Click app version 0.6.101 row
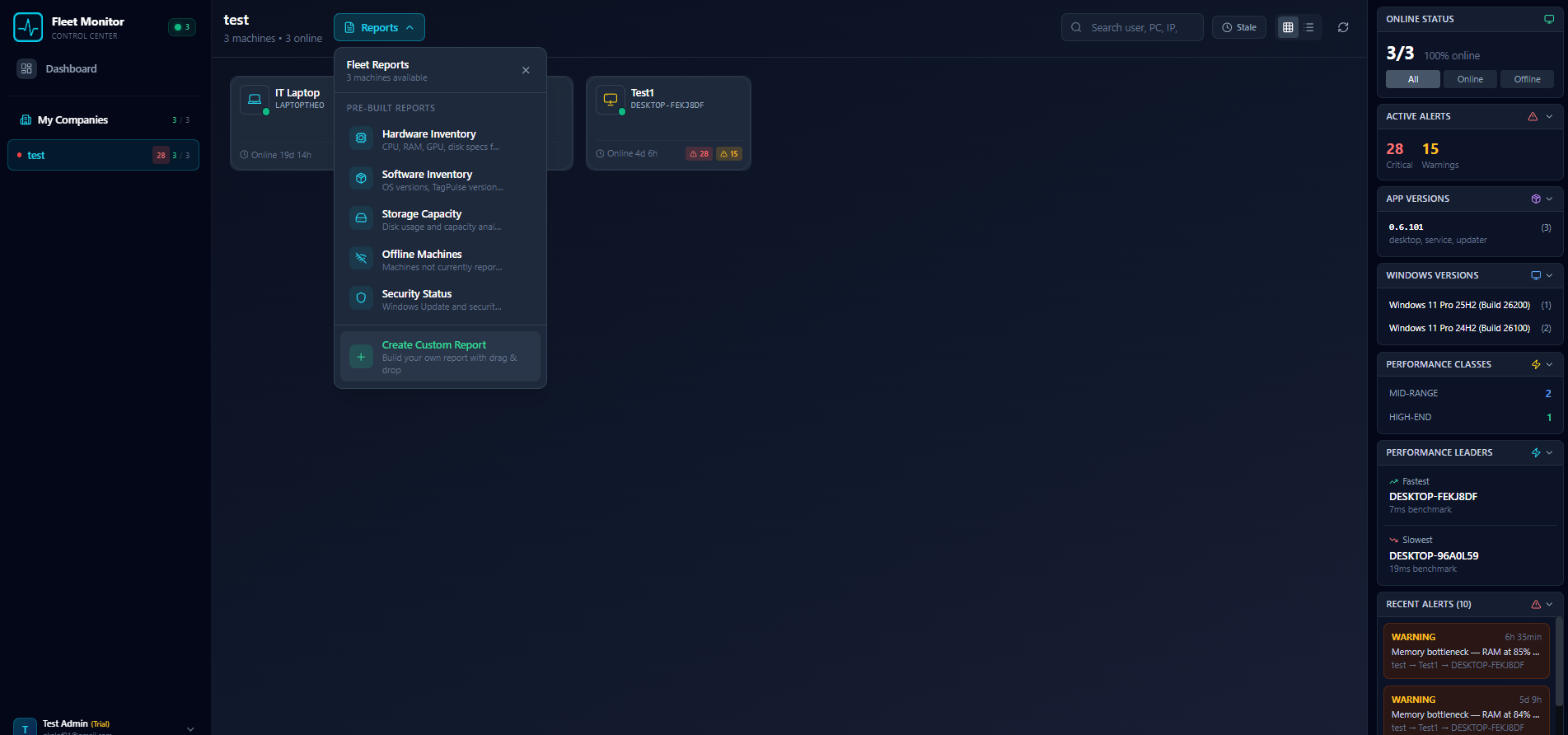 point(1470,233)
